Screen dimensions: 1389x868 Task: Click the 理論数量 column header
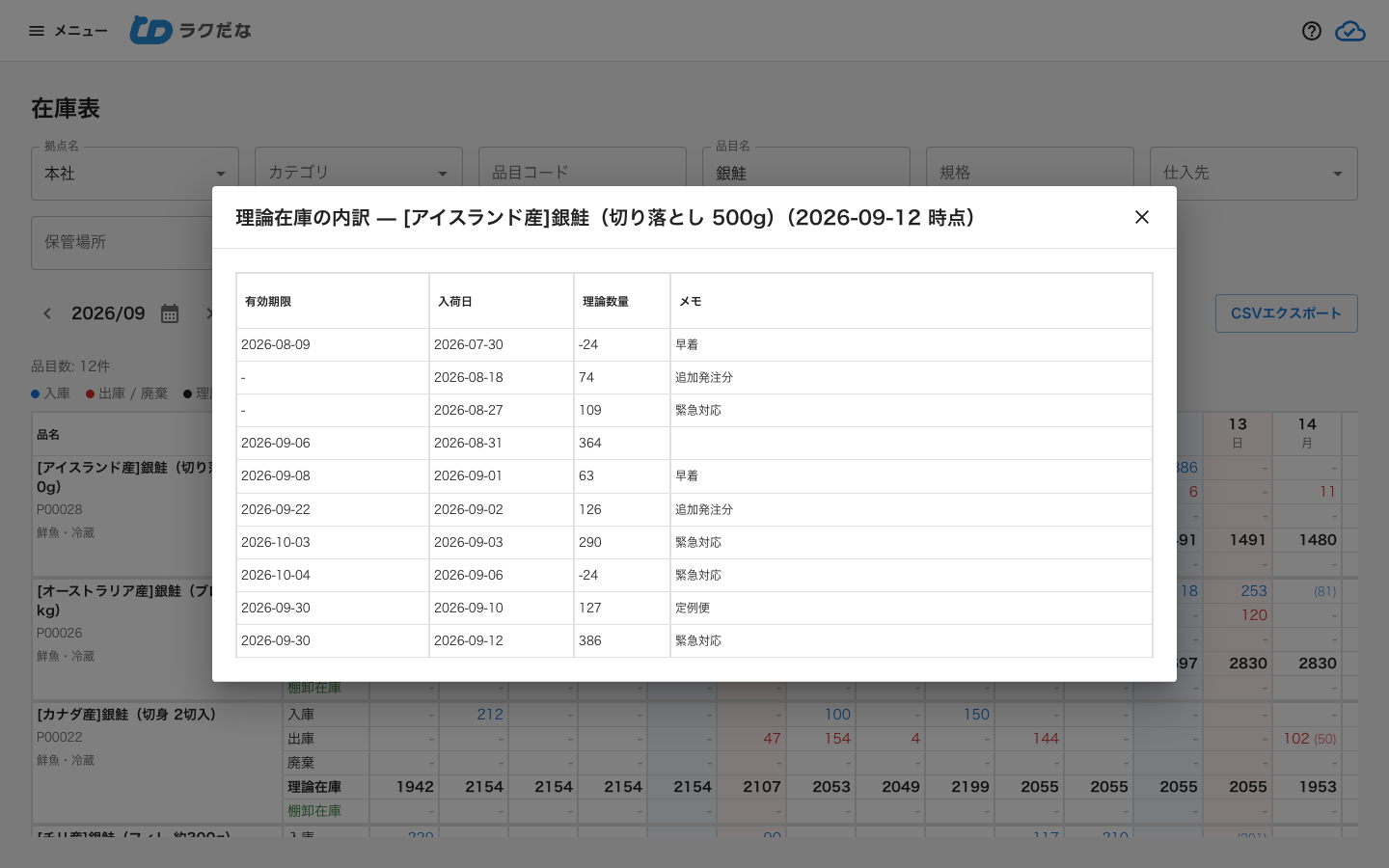pos(622,301)
